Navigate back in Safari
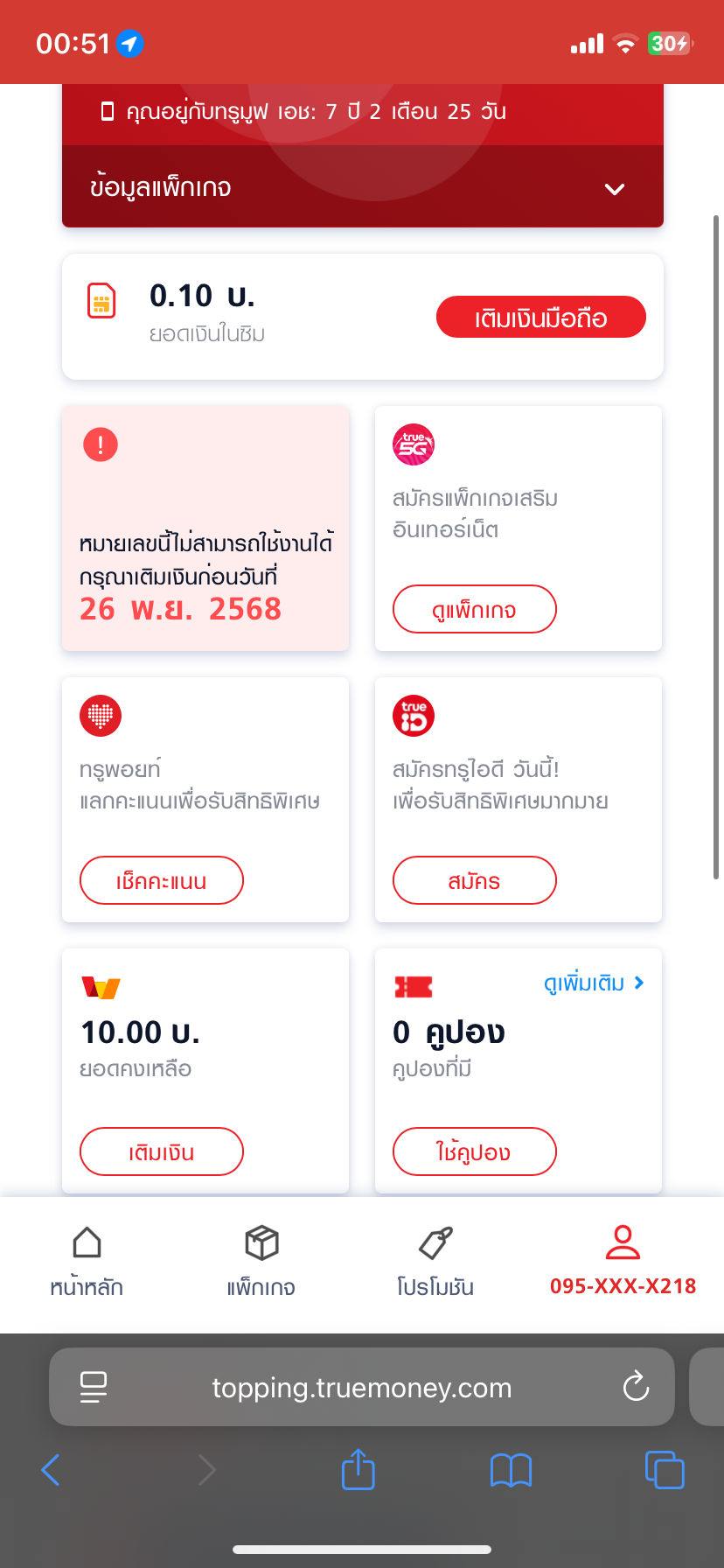Screen dimensions: 724x1568 pos(51,1470)
